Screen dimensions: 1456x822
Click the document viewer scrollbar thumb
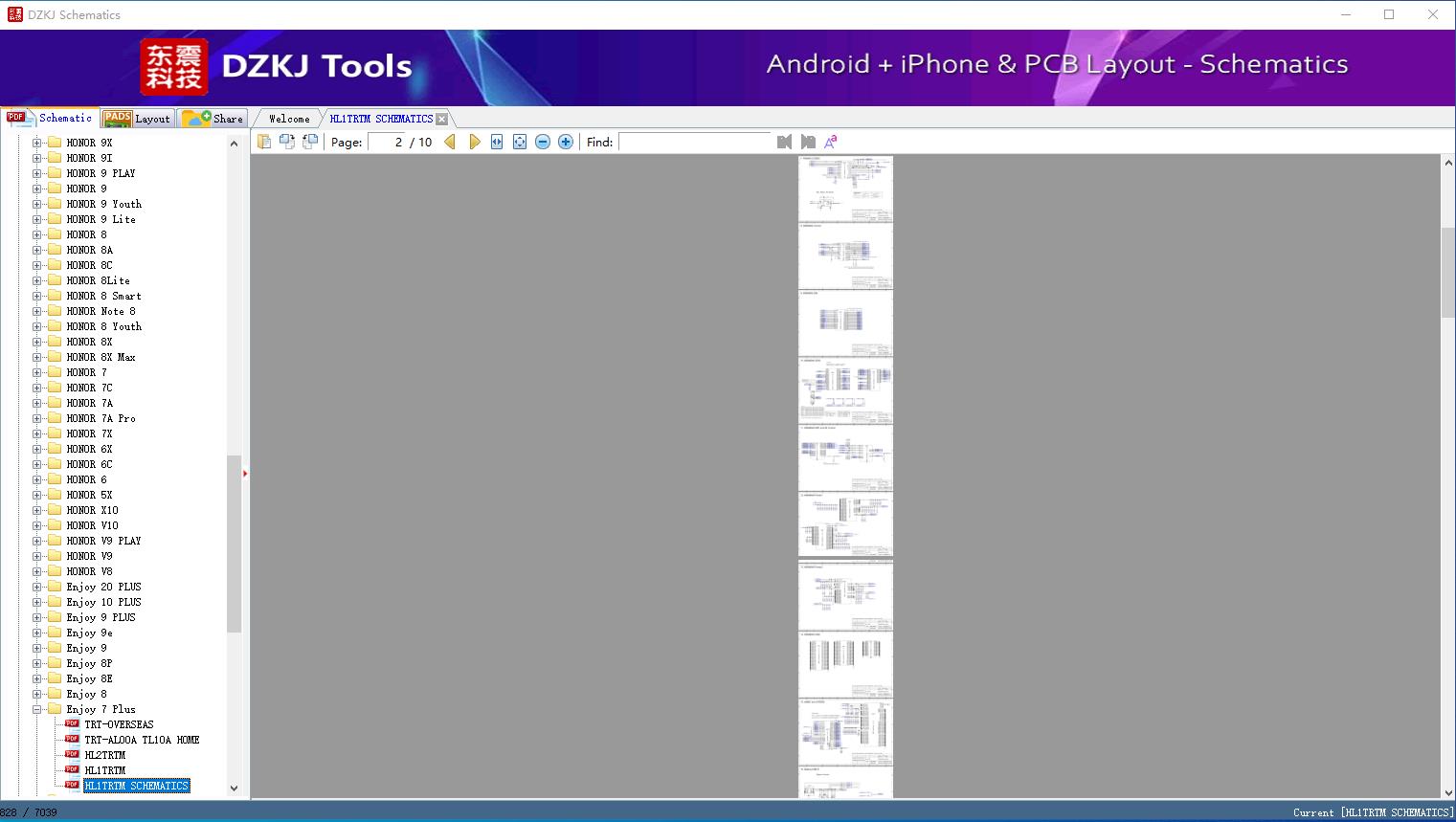point(1448,273)
